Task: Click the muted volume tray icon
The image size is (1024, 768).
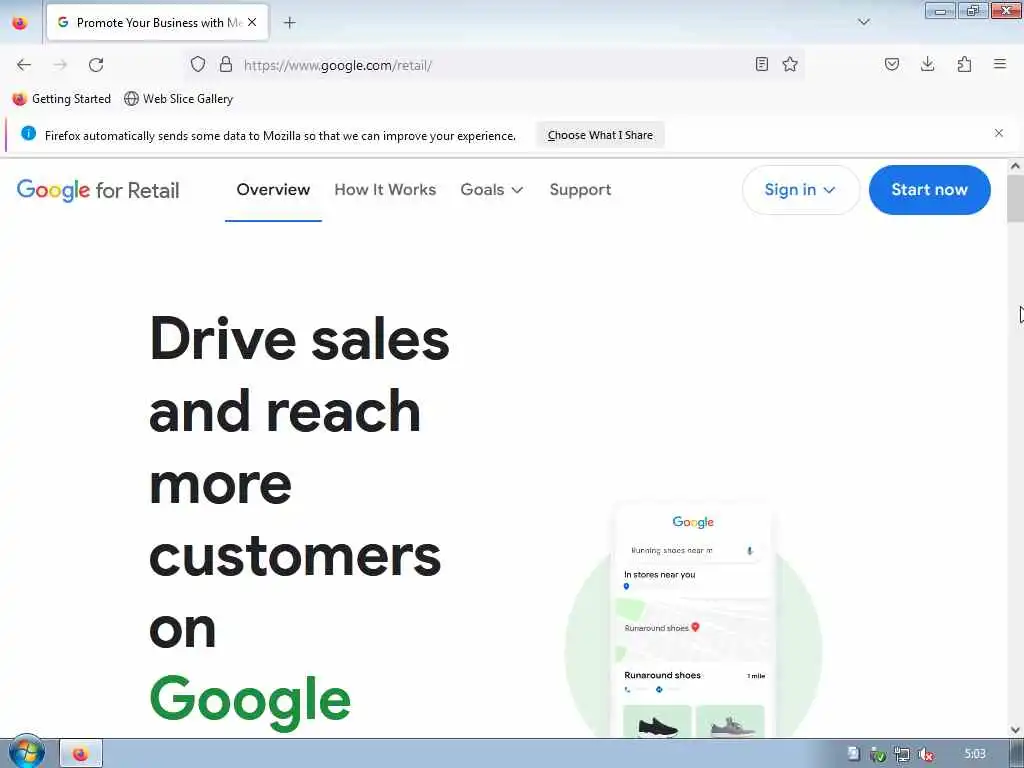Action: click(925, 754)
